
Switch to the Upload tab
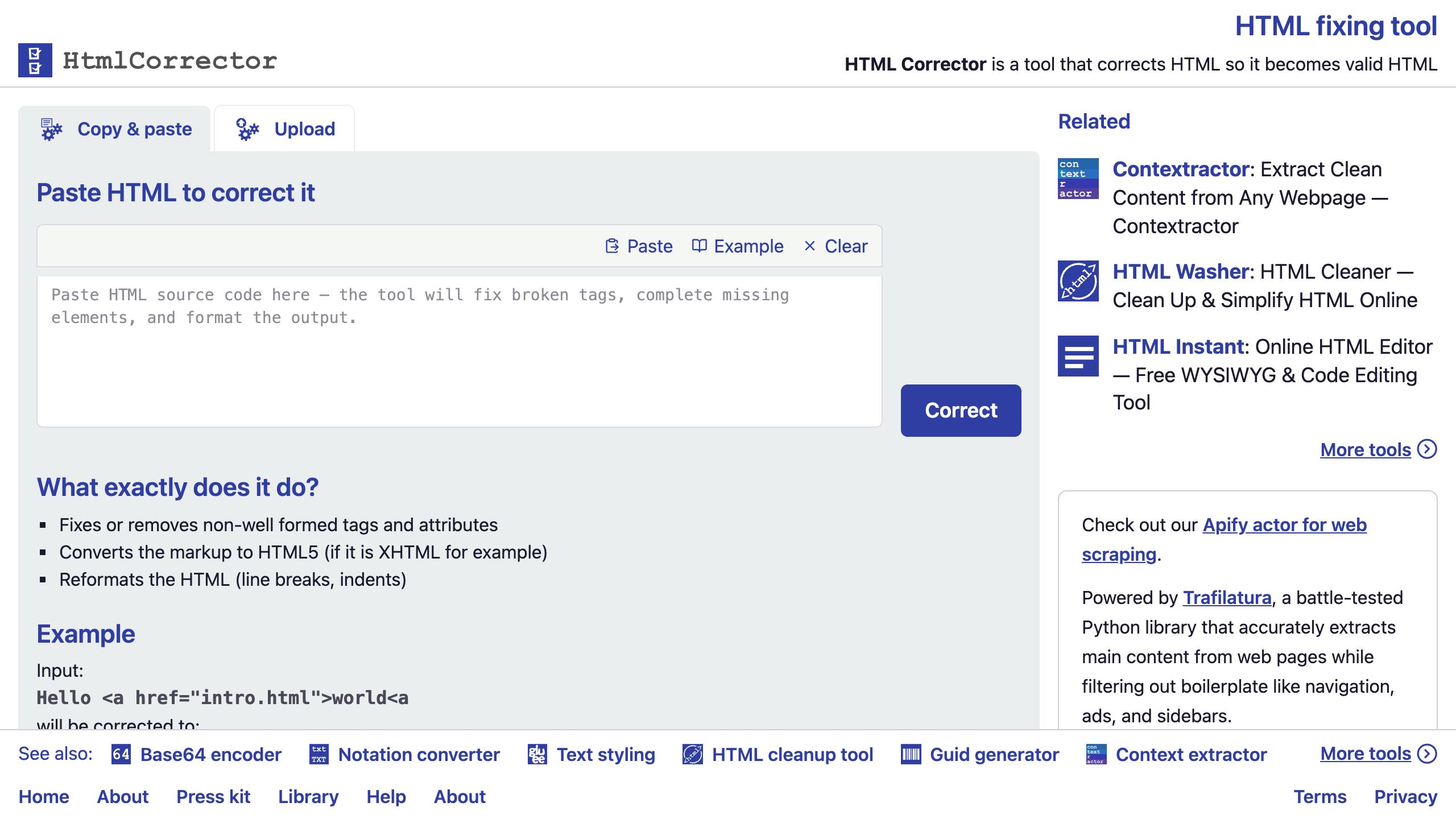click(x=284, y=129)
